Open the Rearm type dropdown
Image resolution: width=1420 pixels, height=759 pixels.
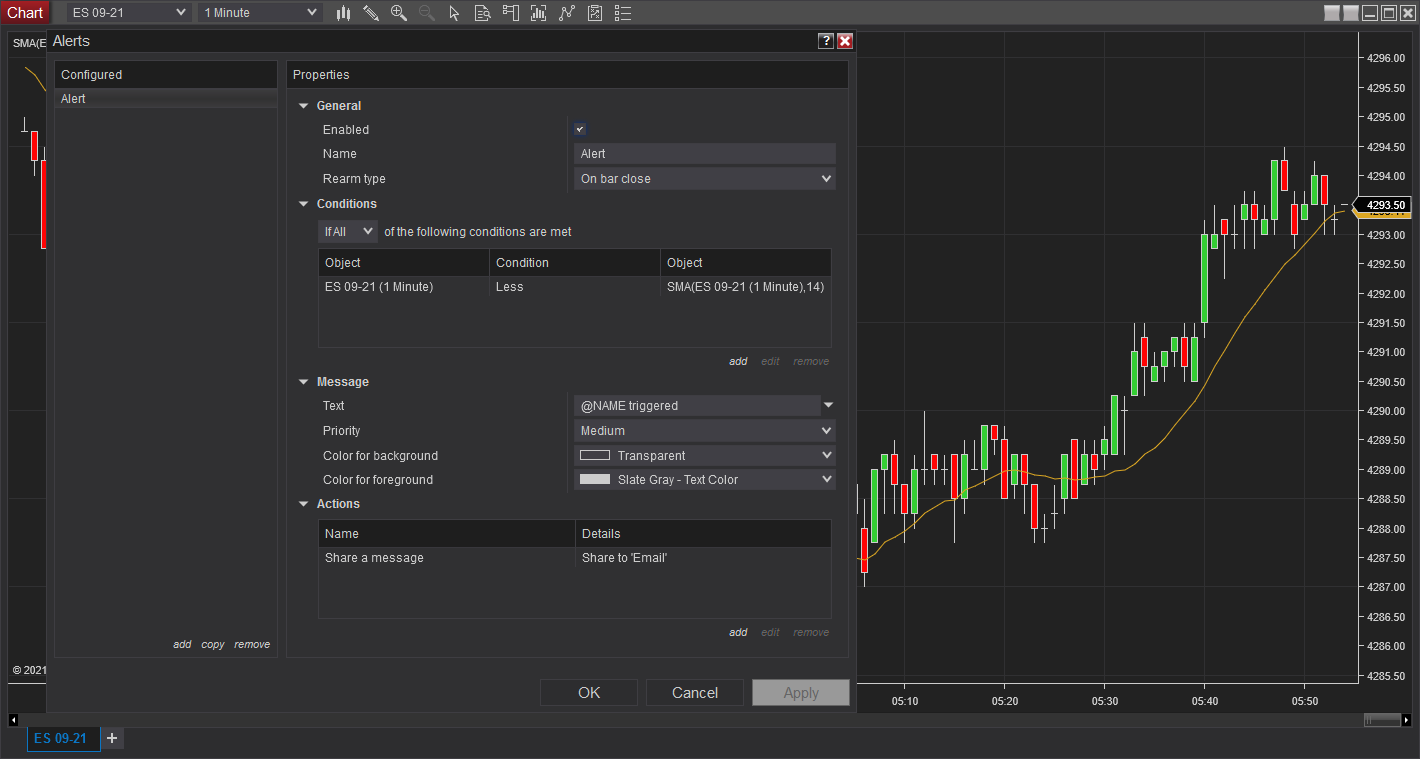click(x=705, y=179)
